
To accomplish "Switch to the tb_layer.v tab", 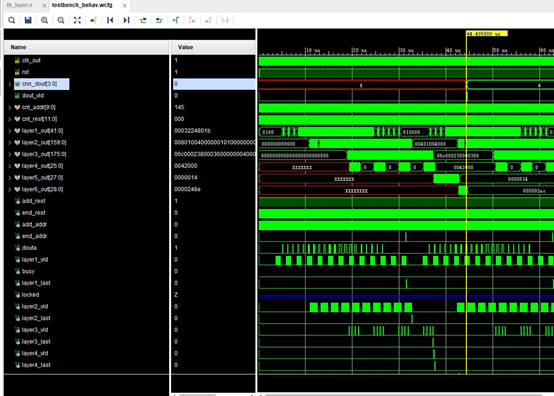I will click(x=19, y=5).
